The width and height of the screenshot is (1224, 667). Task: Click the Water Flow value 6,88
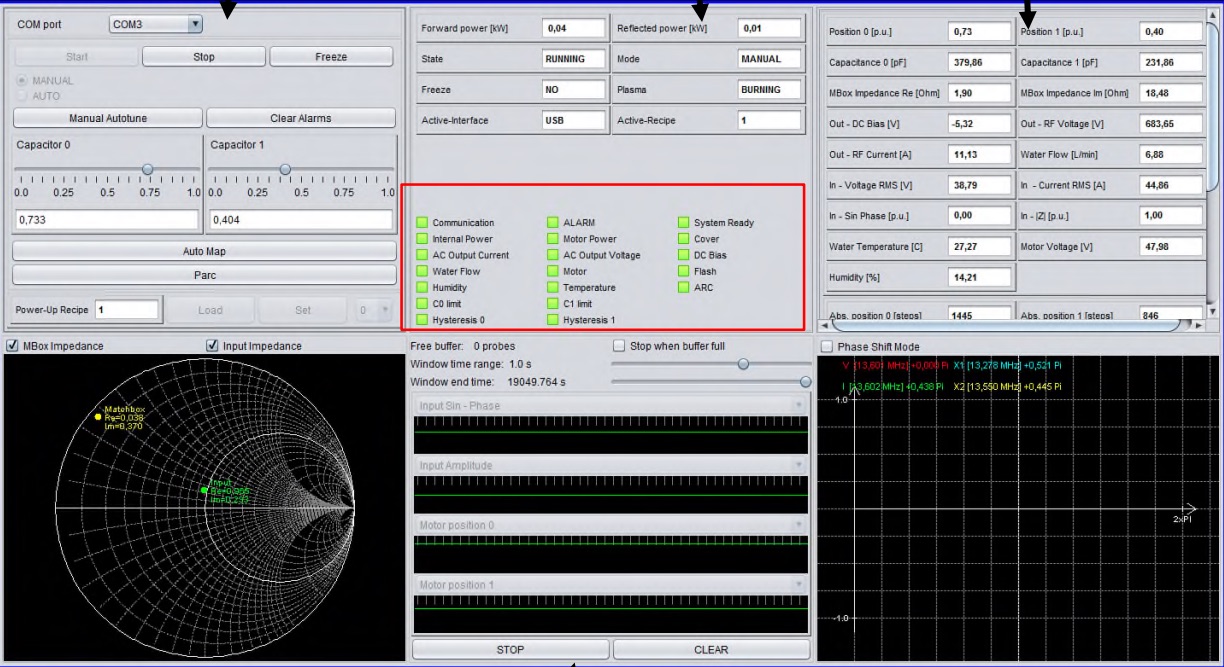[1171, 154]
